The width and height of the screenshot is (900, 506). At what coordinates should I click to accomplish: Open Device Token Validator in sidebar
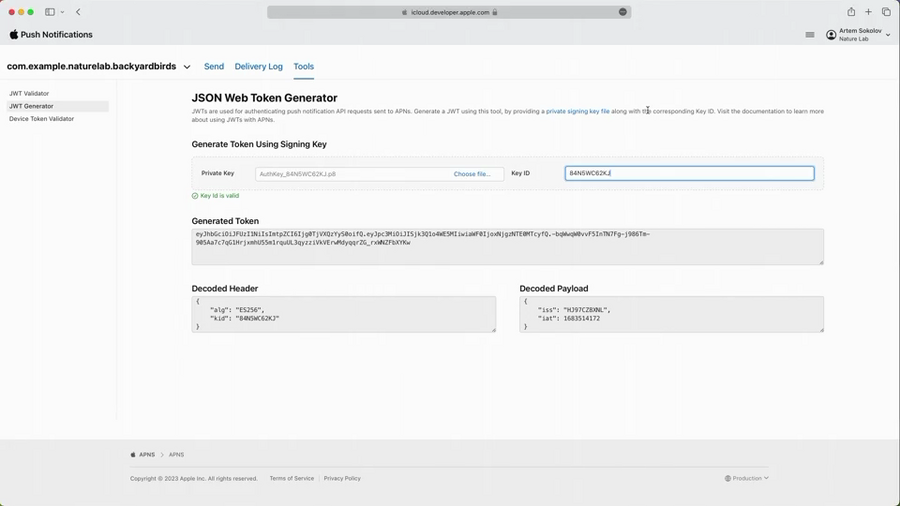tap(41, 119)
